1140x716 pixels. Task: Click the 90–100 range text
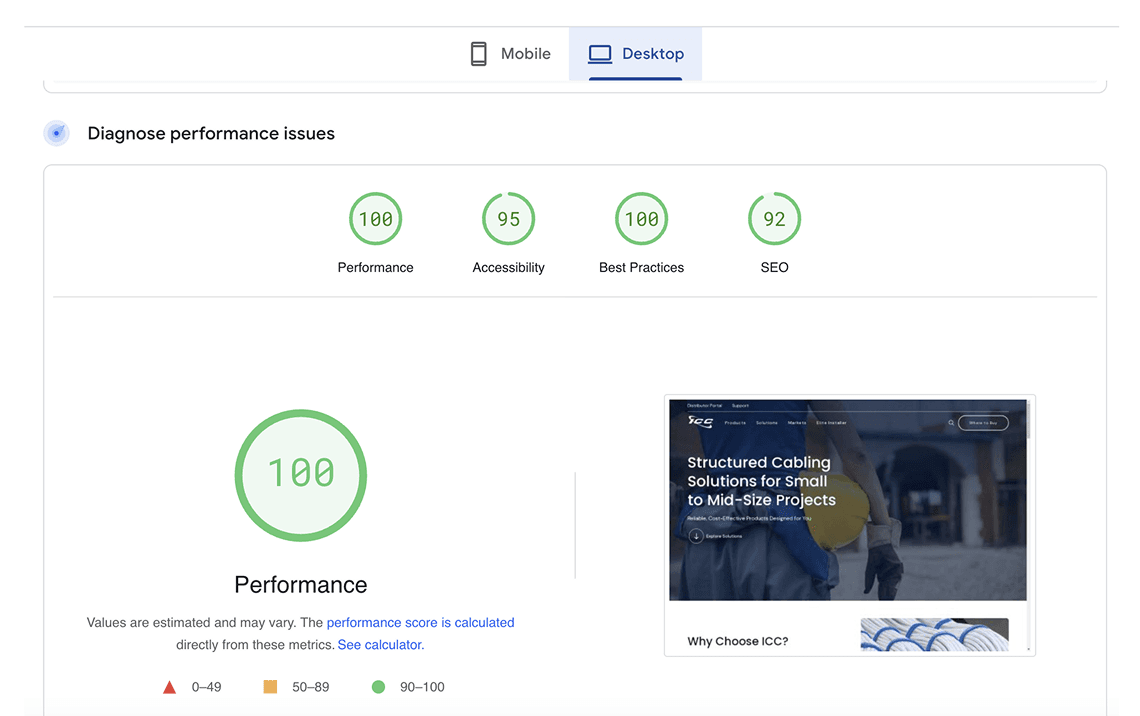click(422, 687)
